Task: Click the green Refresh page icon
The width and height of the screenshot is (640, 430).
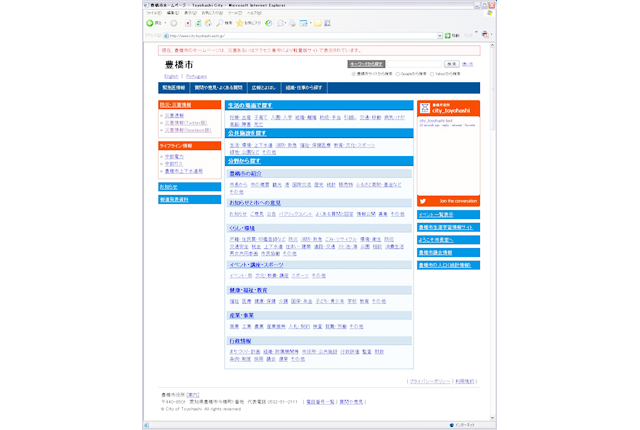Action: (198, 23)
